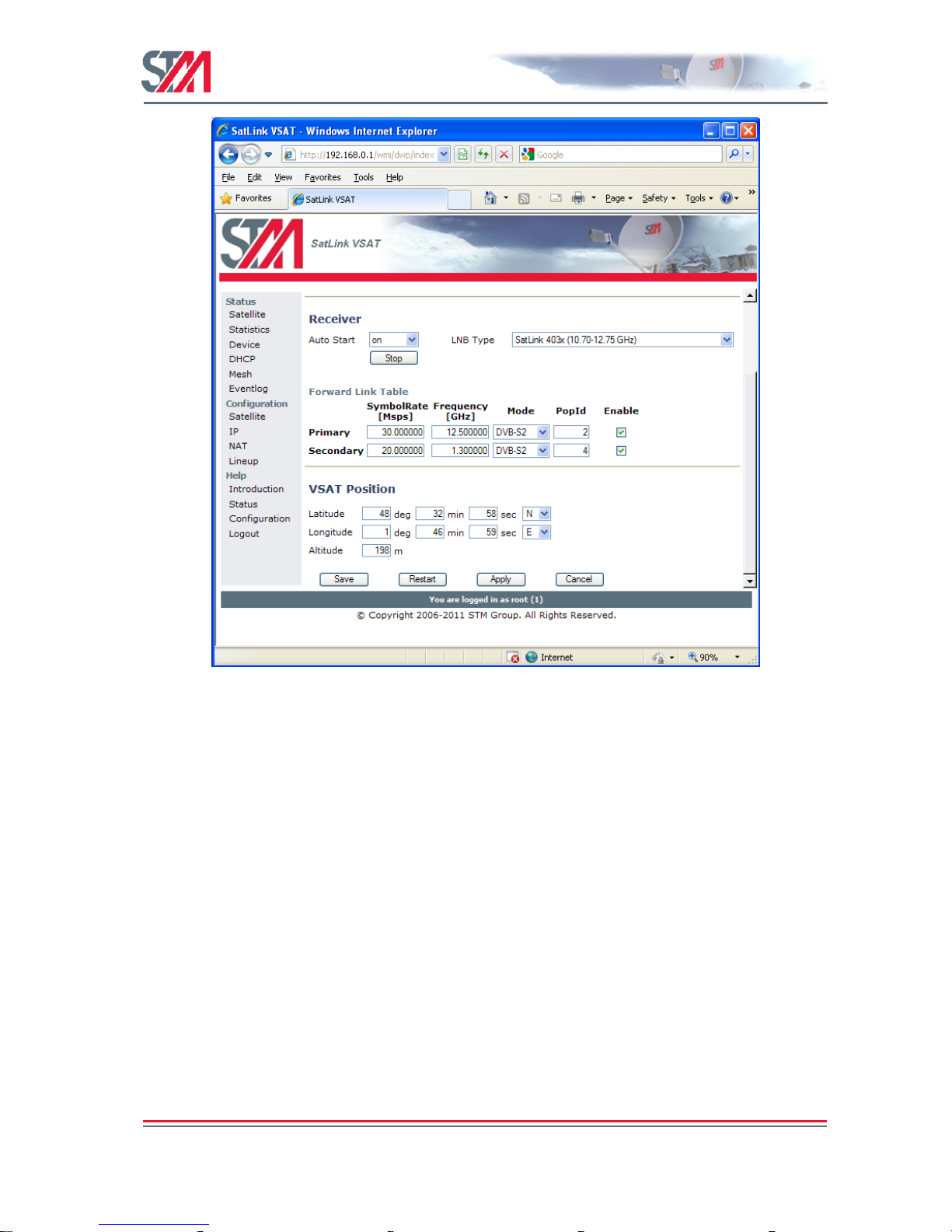Click Primary SymbolRate field 30.000000
The image size is (952, 1232).
(396, 432)
